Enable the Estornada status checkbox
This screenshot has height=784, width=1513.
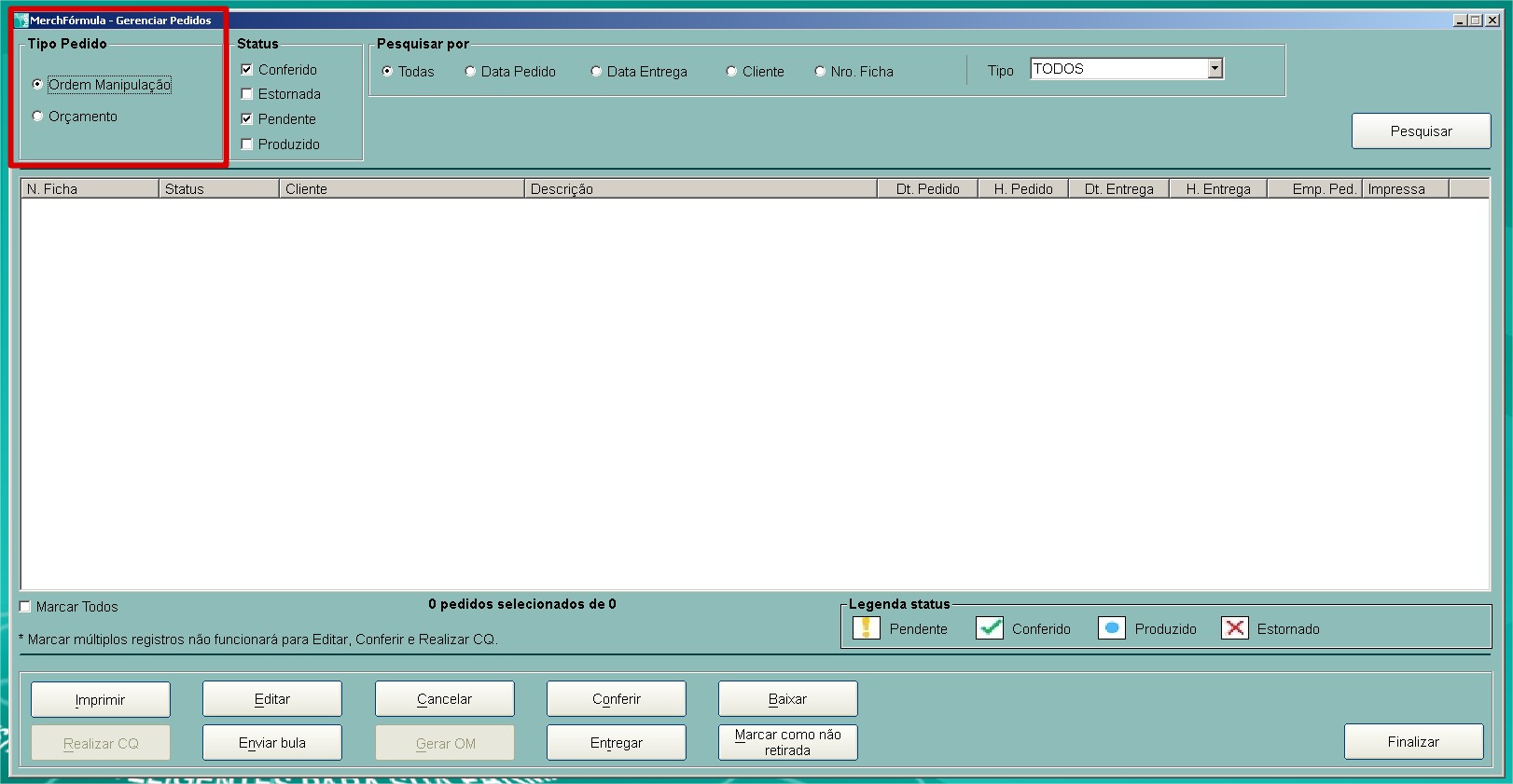[x=247, y=94]
